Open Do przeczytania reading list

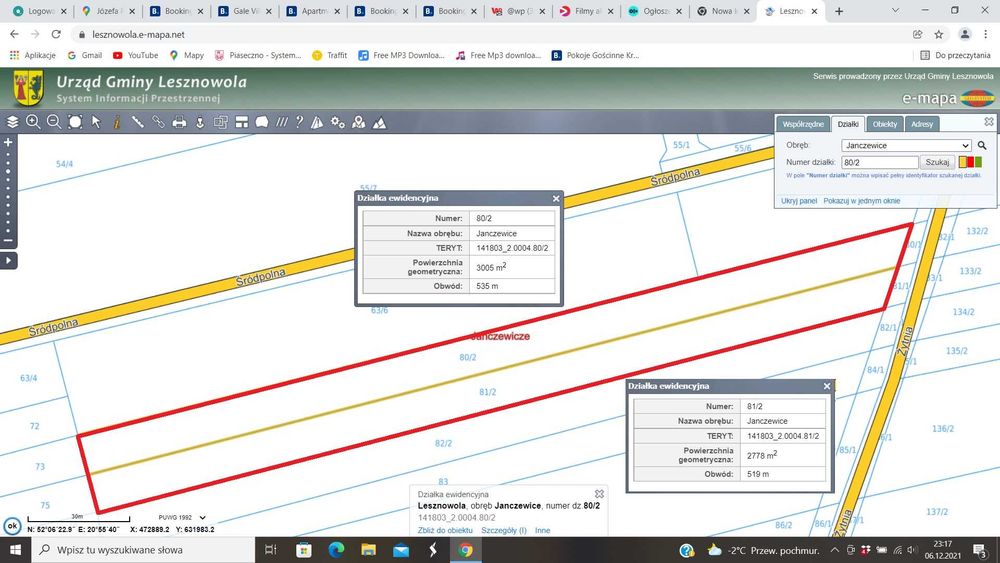[x=955, y=55]
